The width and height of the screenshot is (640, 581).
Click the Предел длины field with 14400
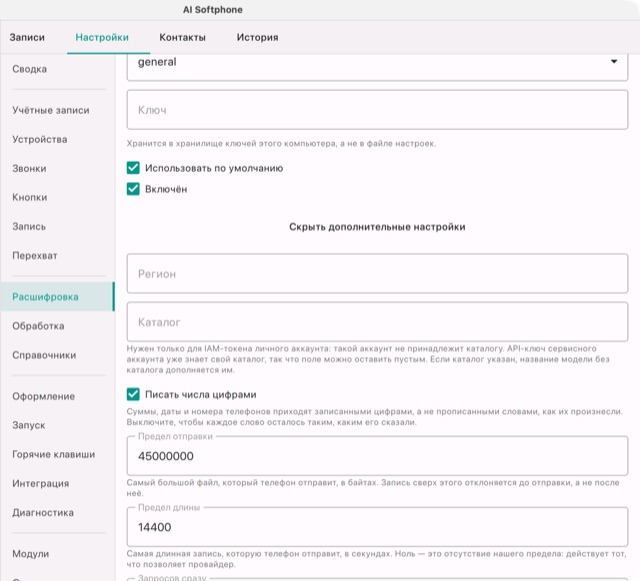tap(377, 527)
